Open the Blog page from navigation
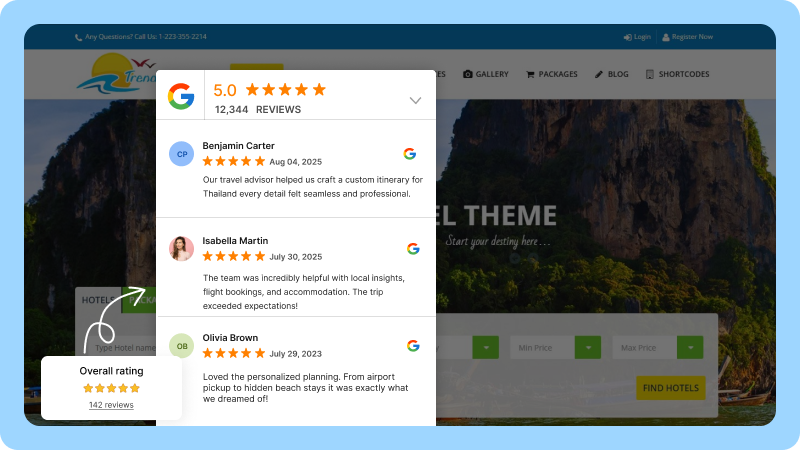The image size is (800, 450). (611, 74)
